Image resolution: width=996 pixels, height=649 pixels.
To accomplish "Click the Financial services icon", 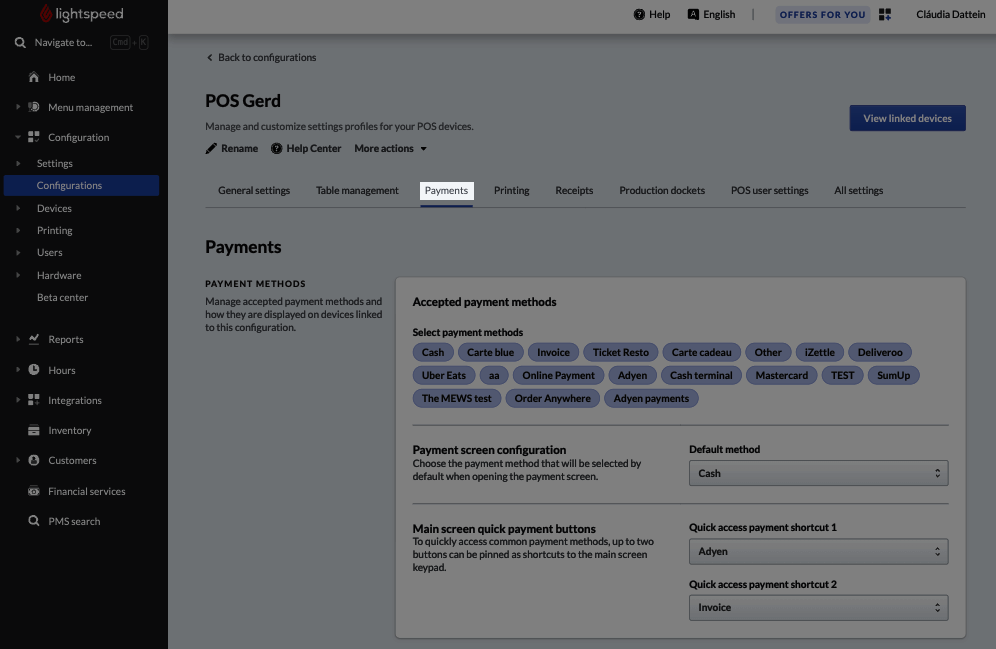I will tap(34, 491).
